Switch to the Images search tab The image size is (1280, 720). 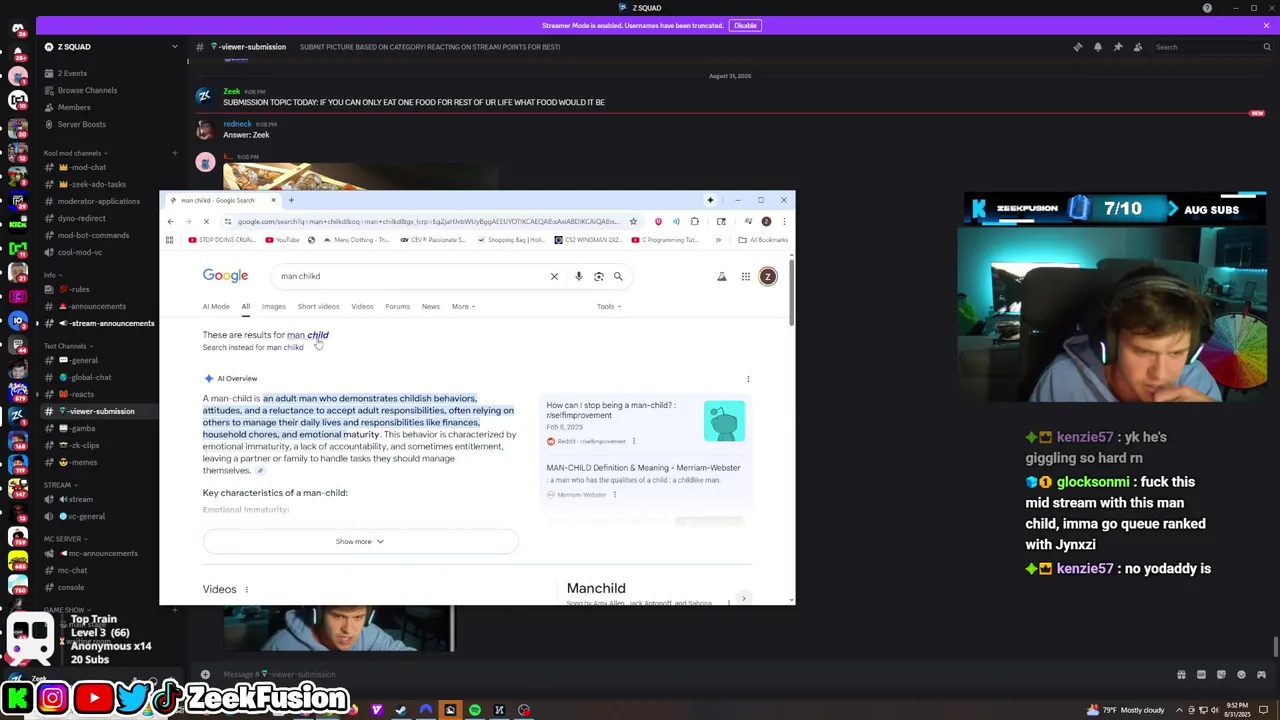coord(273,307)
